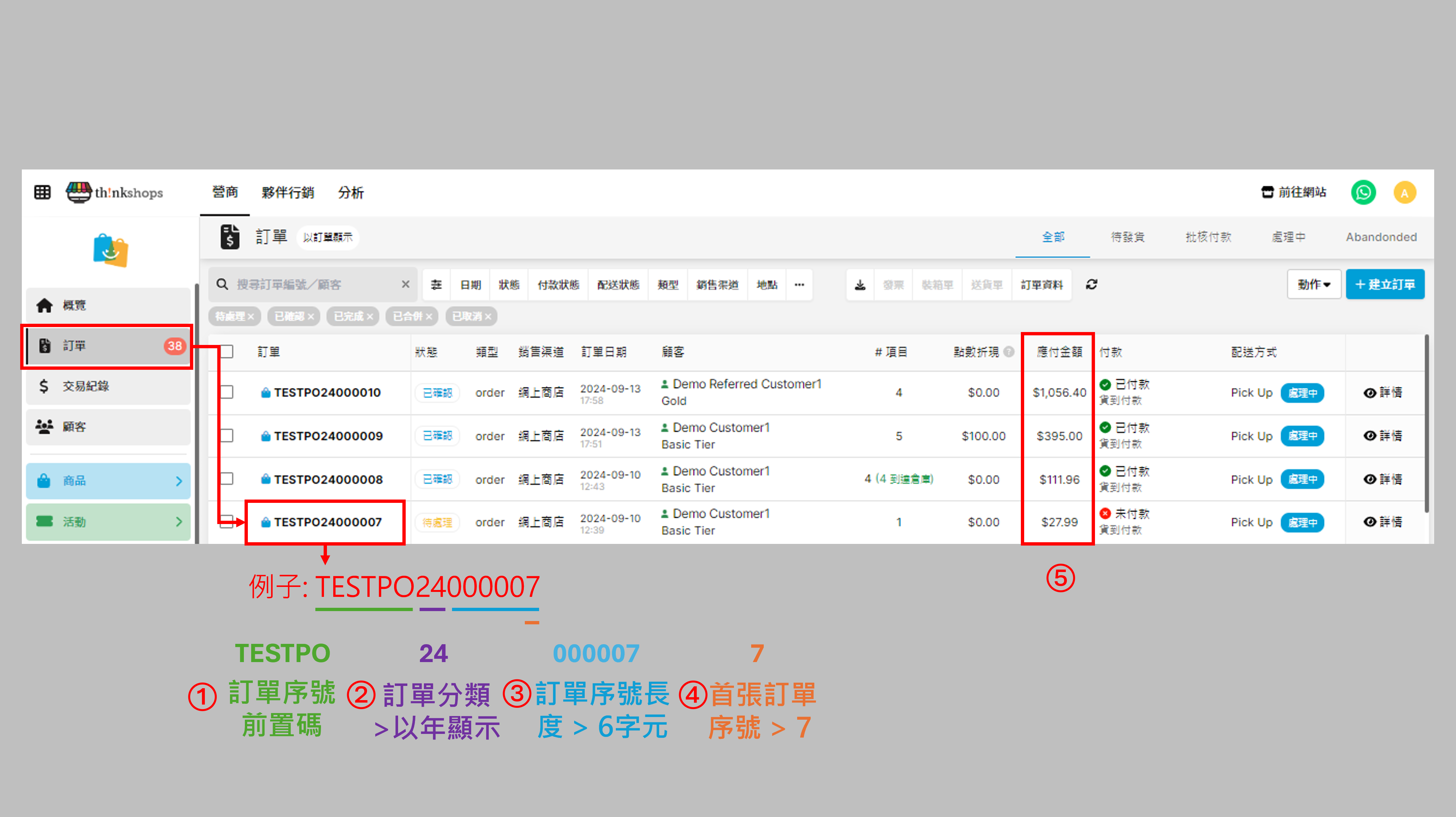The image size is (1456, 817).
Task: Expand the 商品 products sidebar menu
Action: tap(108, 481)
